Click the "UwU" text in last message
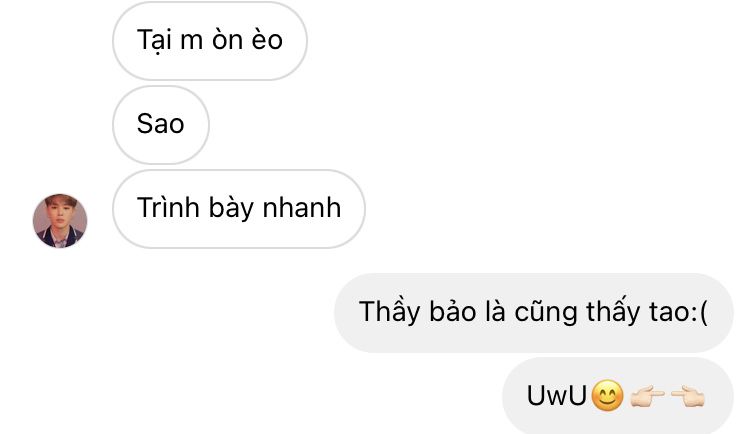 click(557, 396)
